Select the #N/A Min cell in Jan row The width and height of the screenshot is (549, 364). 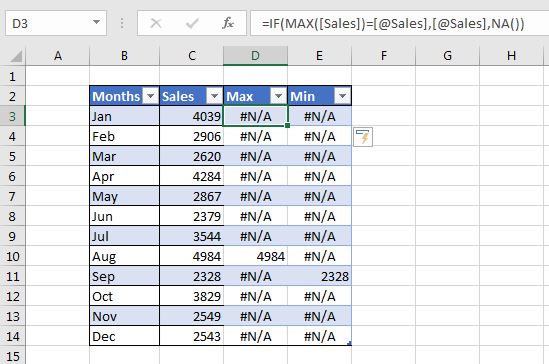coord(319,116)
